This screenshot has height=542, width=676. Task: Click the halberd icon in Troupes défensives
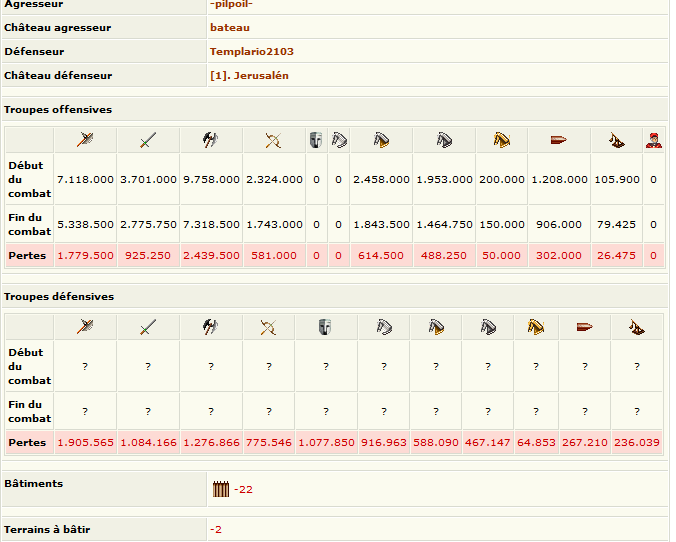pyautogui.click(x=85, y=327)
